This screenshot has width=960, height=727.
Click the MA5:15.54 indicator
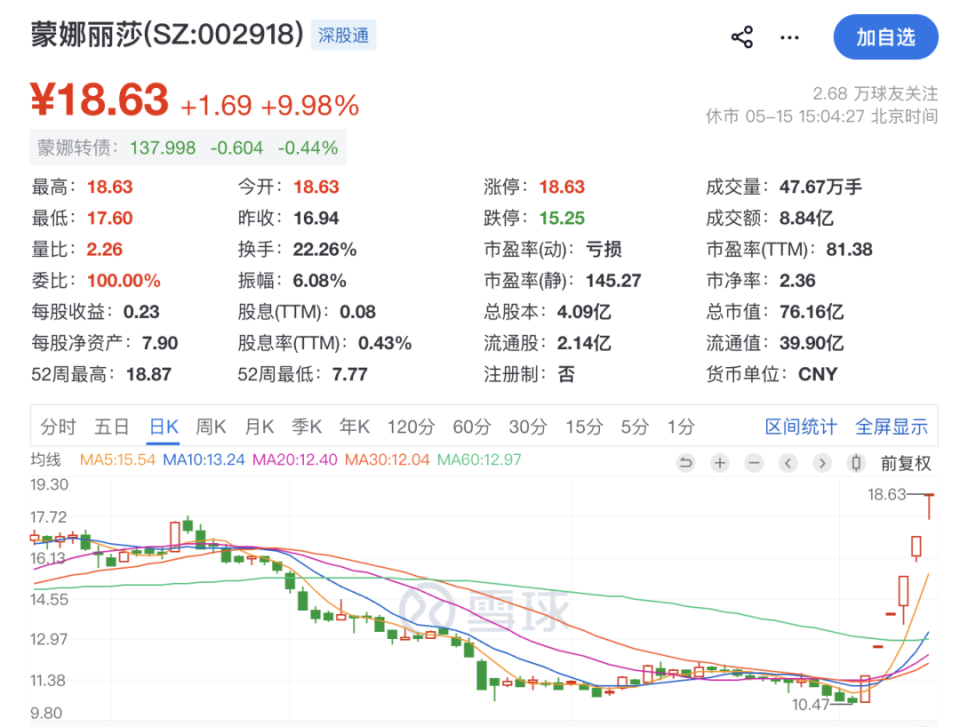118,459
